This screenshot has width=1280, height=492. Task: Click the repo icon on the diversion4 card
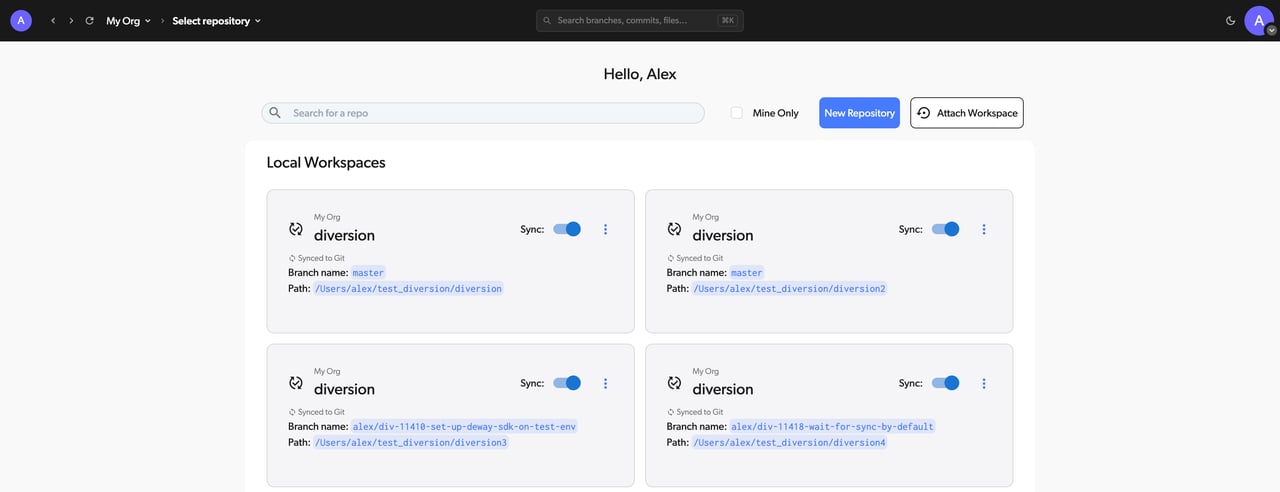(675, 383)
